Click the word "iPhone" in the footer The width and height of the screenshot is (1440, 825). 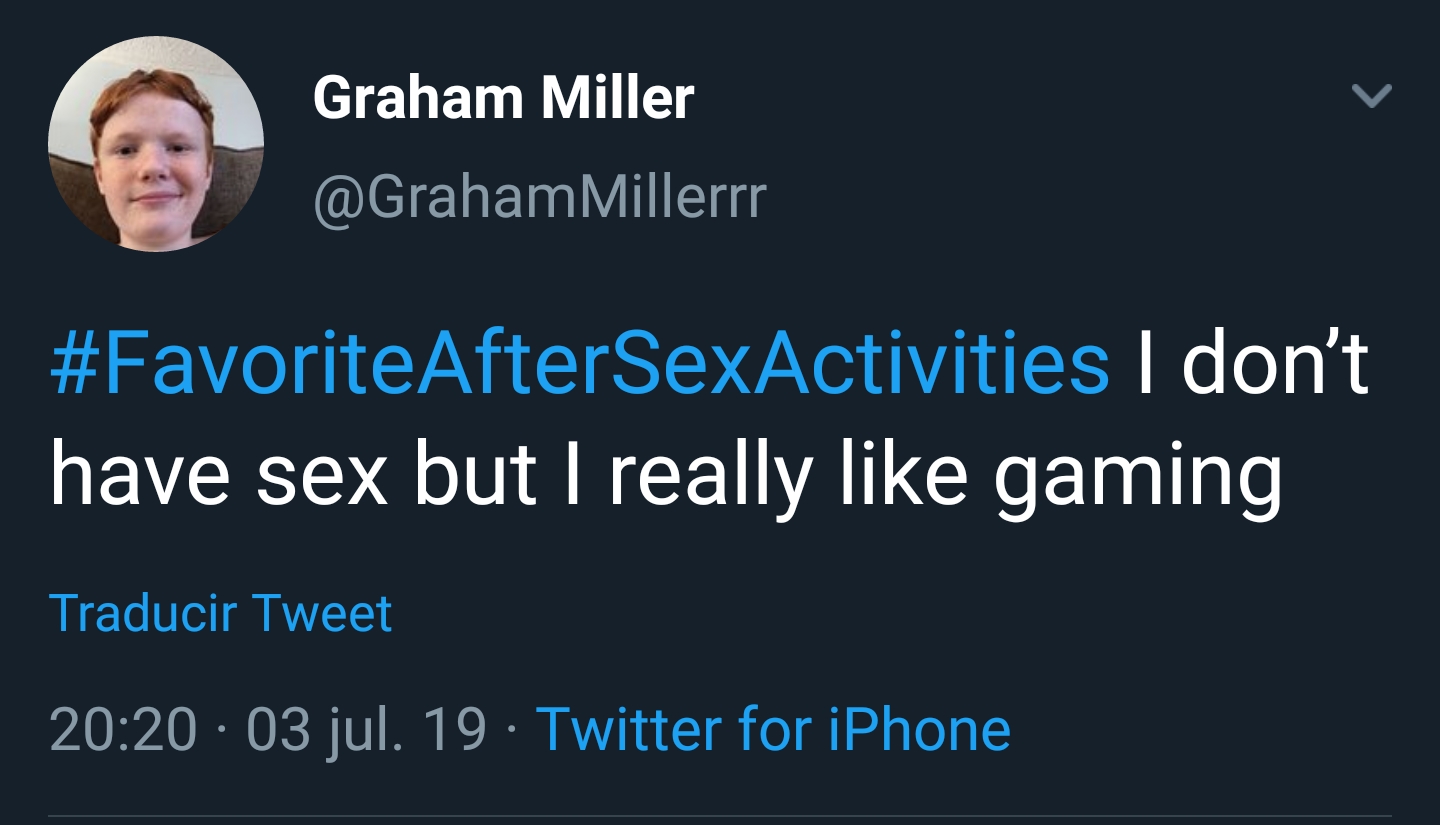click(920, 729)
